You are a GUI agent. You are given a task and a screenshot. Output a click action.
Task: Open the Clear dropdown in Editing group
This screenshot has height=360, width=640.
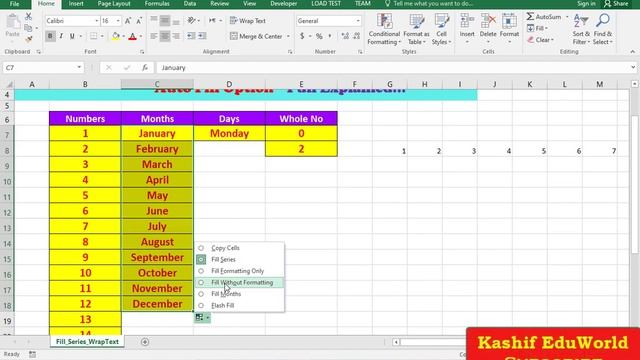pos(540,40)
